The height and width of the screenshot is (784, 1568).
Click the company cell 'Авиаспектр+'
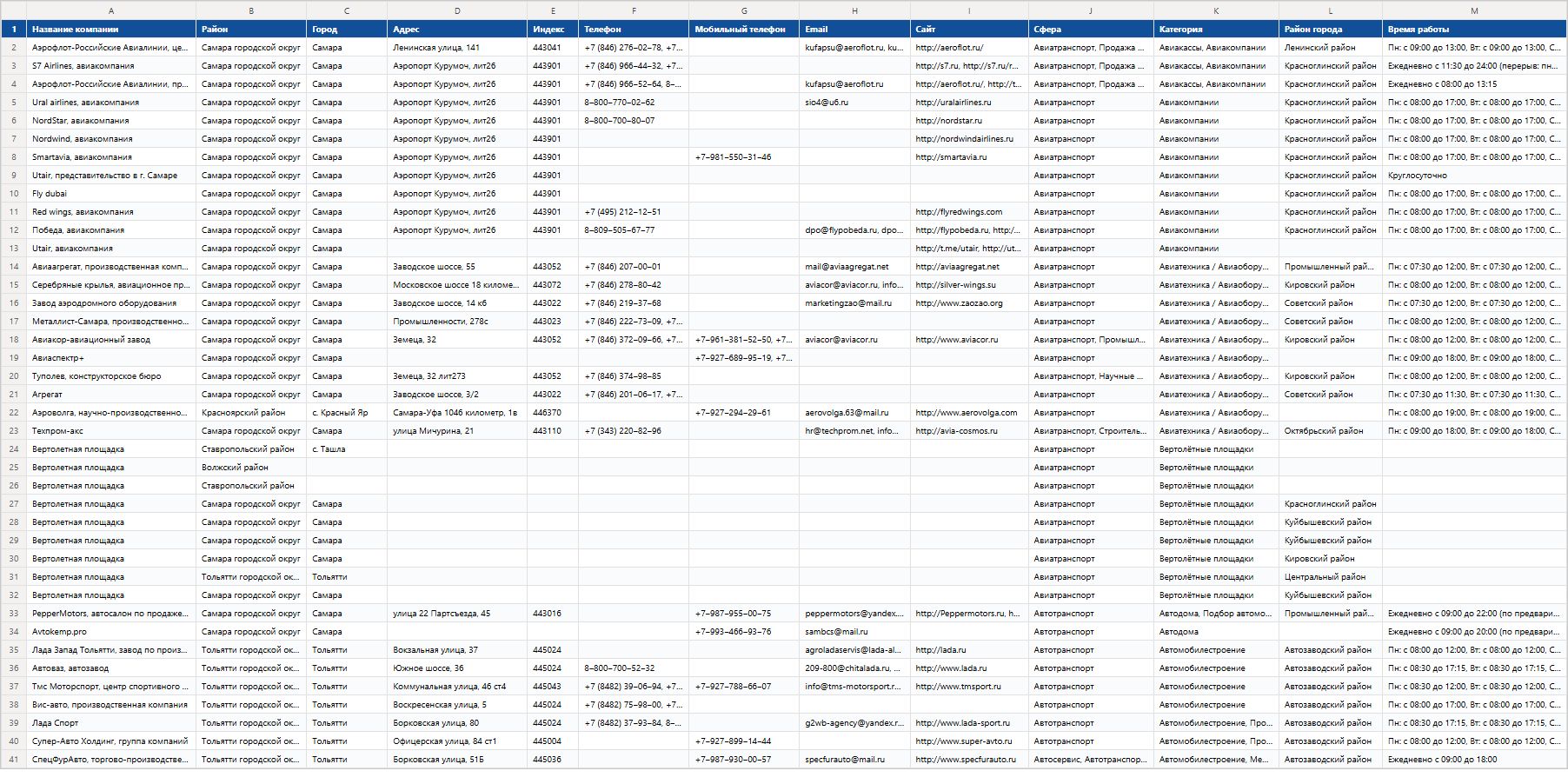tap(111, 358)
